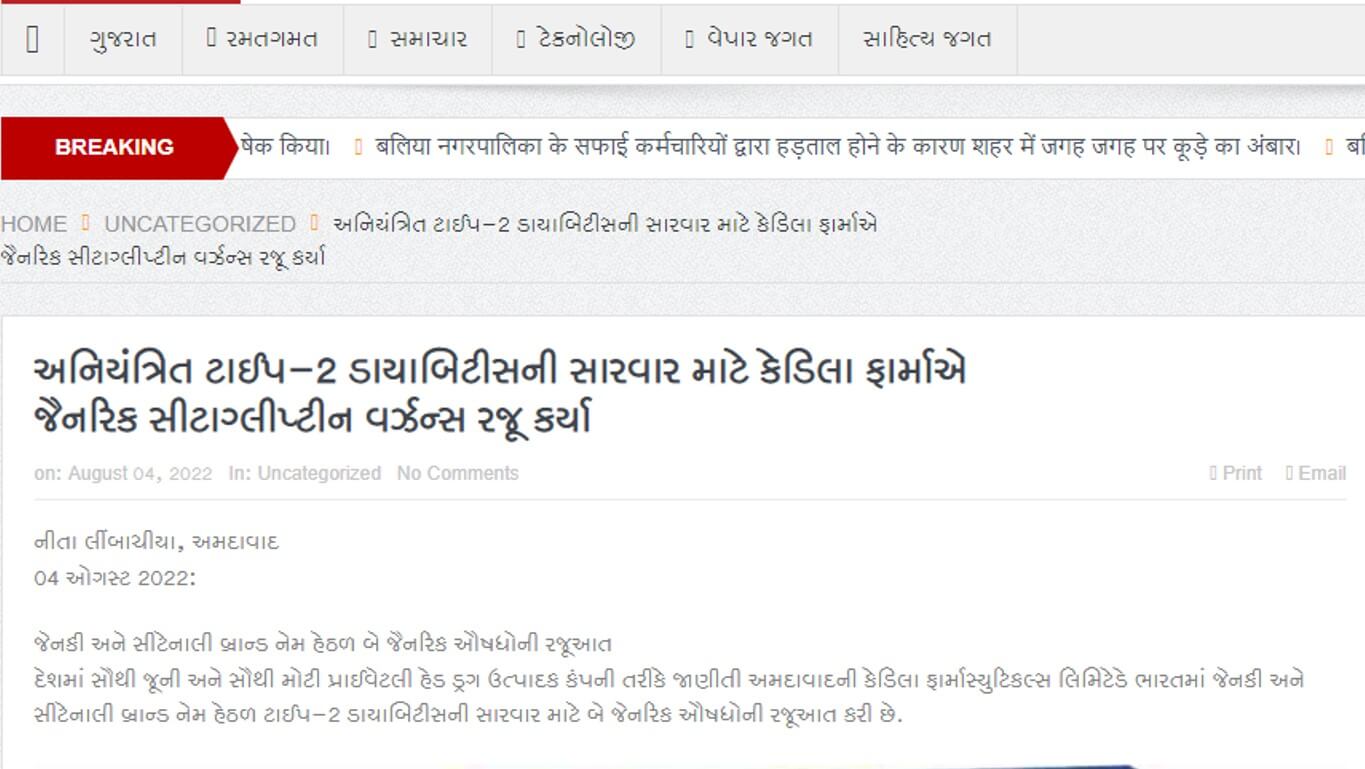Screen dimensions: 1365x769
Task: Click the icon beside વેપાર જગત menu label
Action: [x=690, y=39]
